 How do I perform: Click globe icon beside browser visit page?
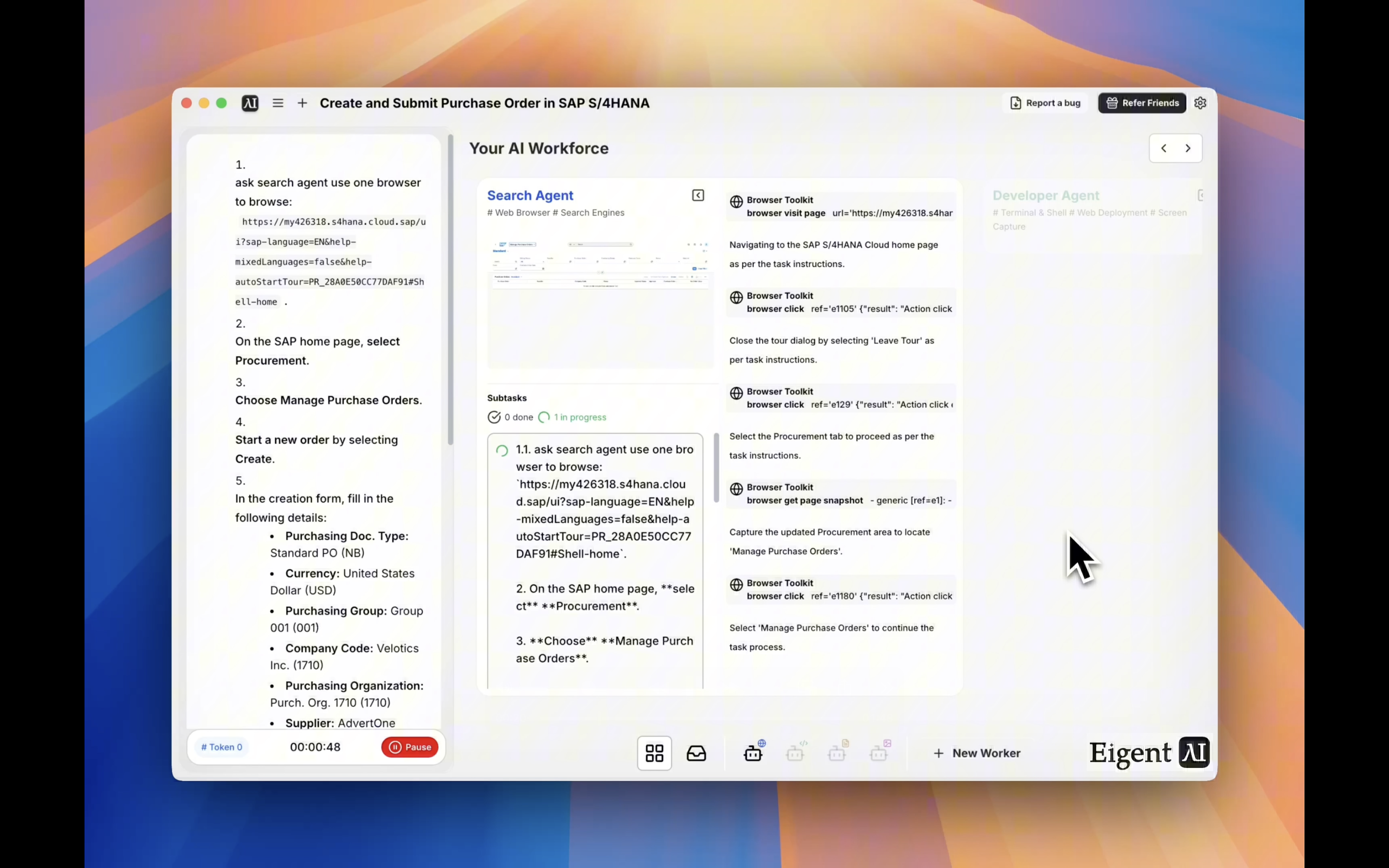736,202
